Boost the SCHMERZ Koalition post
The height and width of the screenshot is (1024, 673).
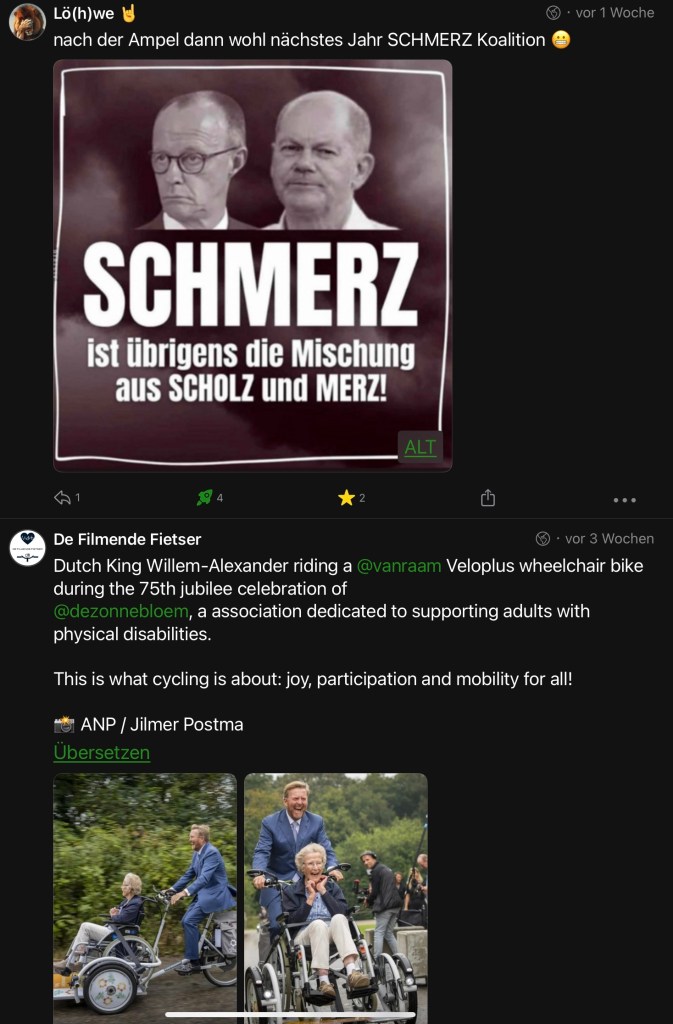[x=204, y=498]
